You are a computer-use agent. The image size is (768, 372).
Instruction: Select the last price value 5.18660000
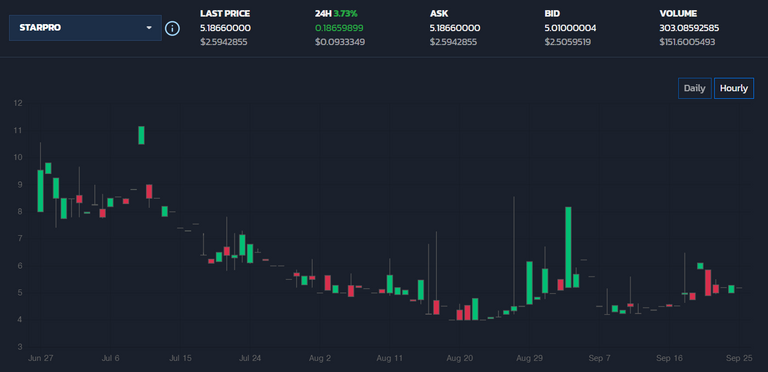(225, 28)
